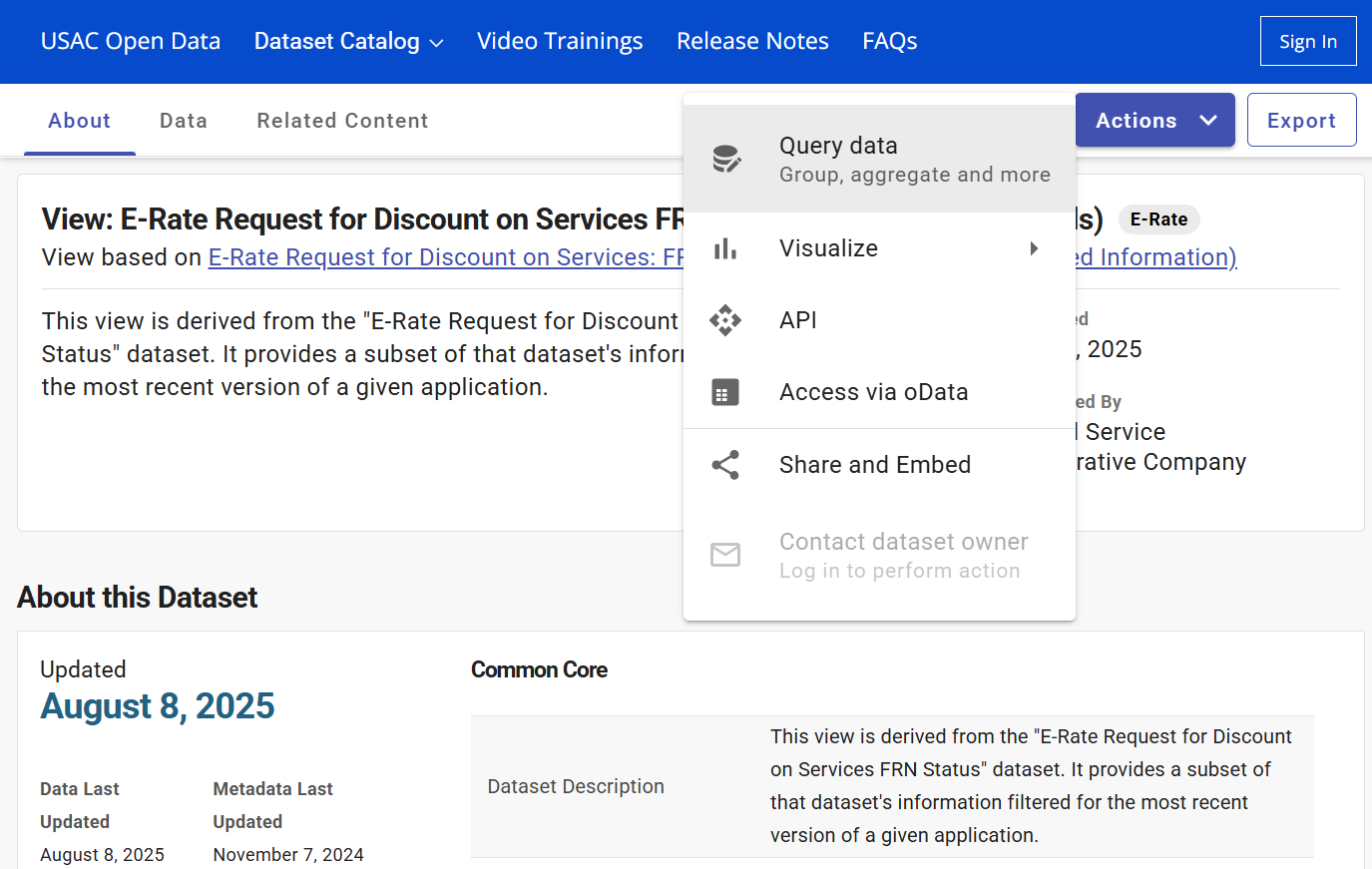Switch to the Data tab
Screen dimensions: 1372x869
(184, 121)
